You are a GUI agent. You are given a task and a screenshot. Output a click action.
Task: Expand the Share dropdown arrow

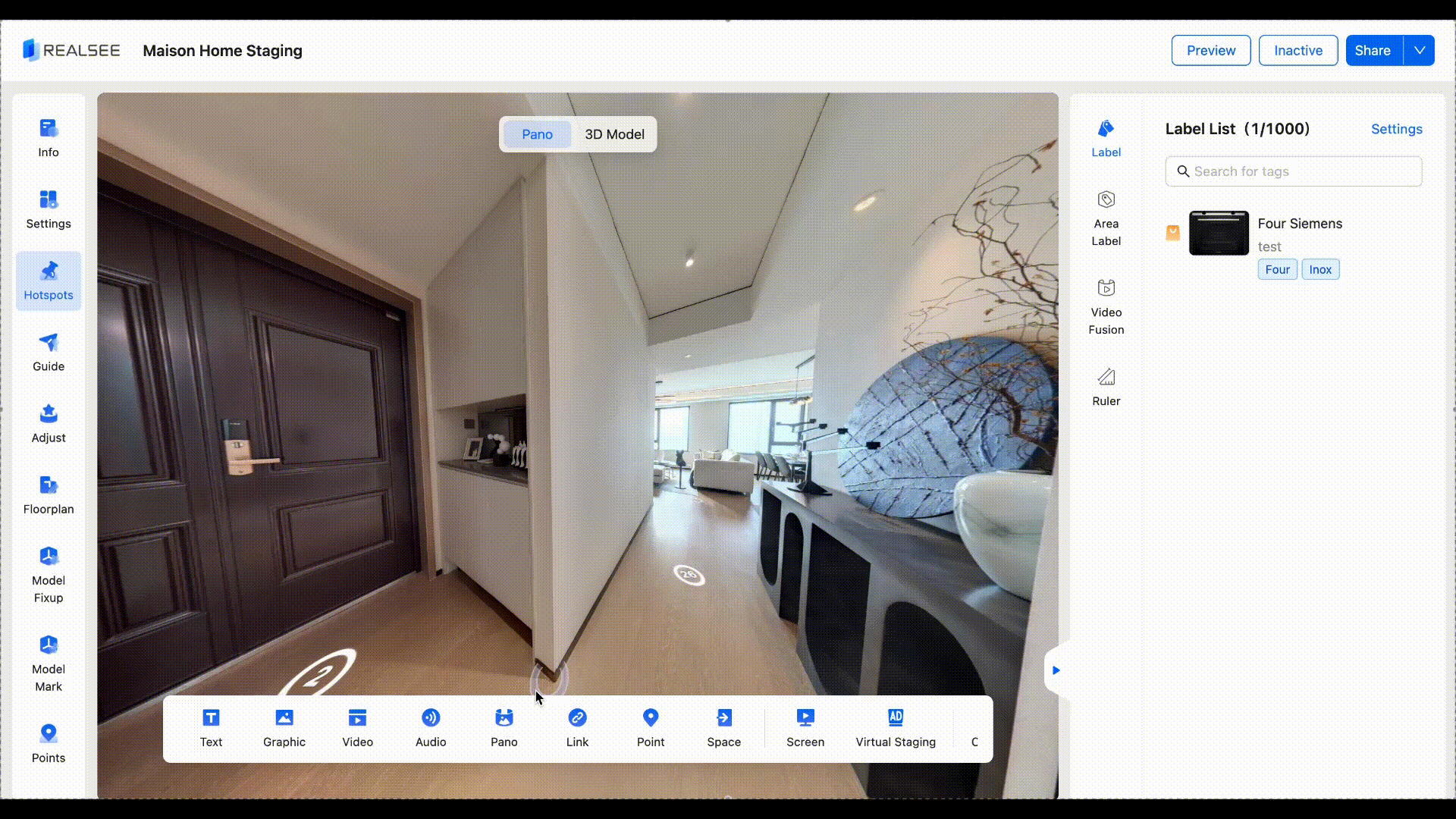1419,50
